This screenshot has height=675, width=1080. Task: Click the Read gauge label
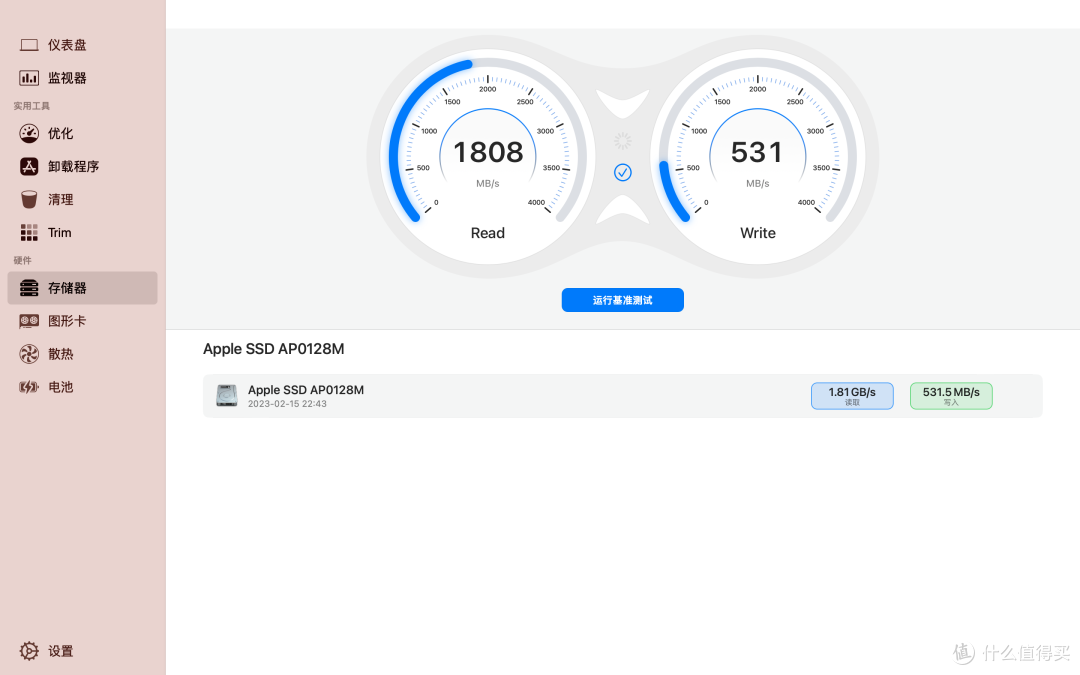(x=488, y=233)
